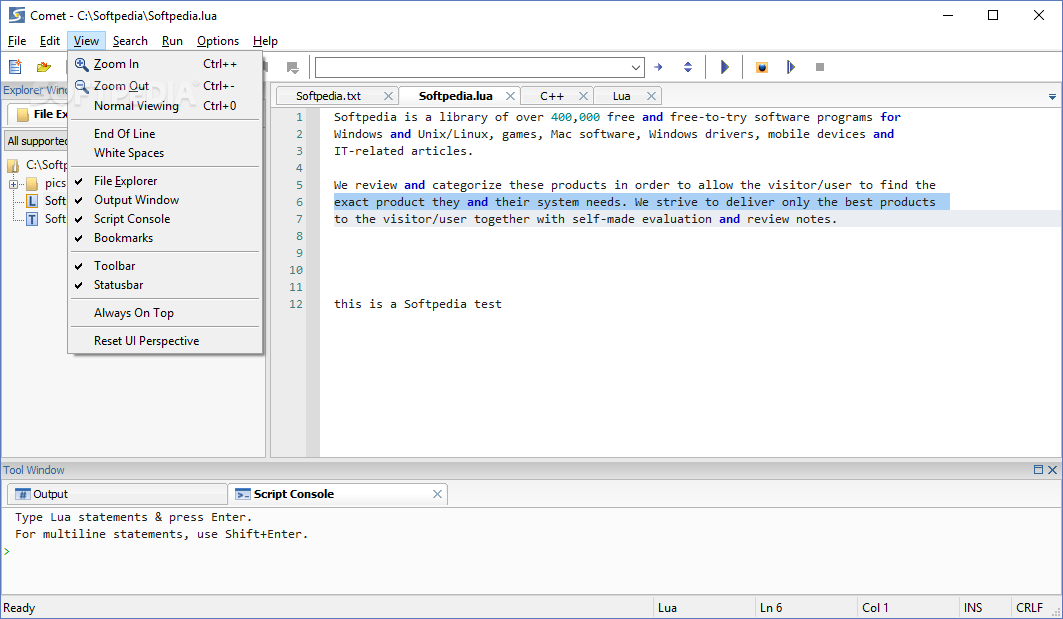Toggle Toolbar visibility menu item
Screen dimensions: 1063x619
[165, 266]
